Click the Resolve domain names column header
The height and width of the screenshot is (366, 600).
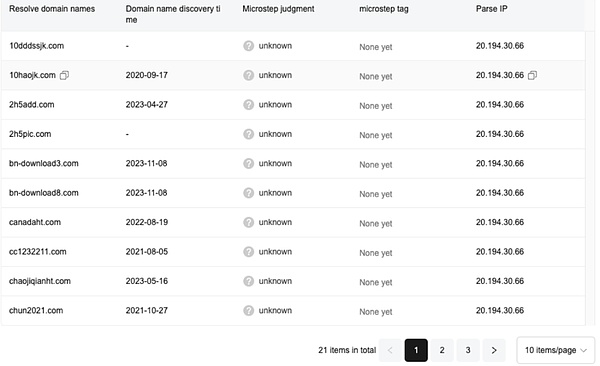pyautogui.click(x=52, y=9)
